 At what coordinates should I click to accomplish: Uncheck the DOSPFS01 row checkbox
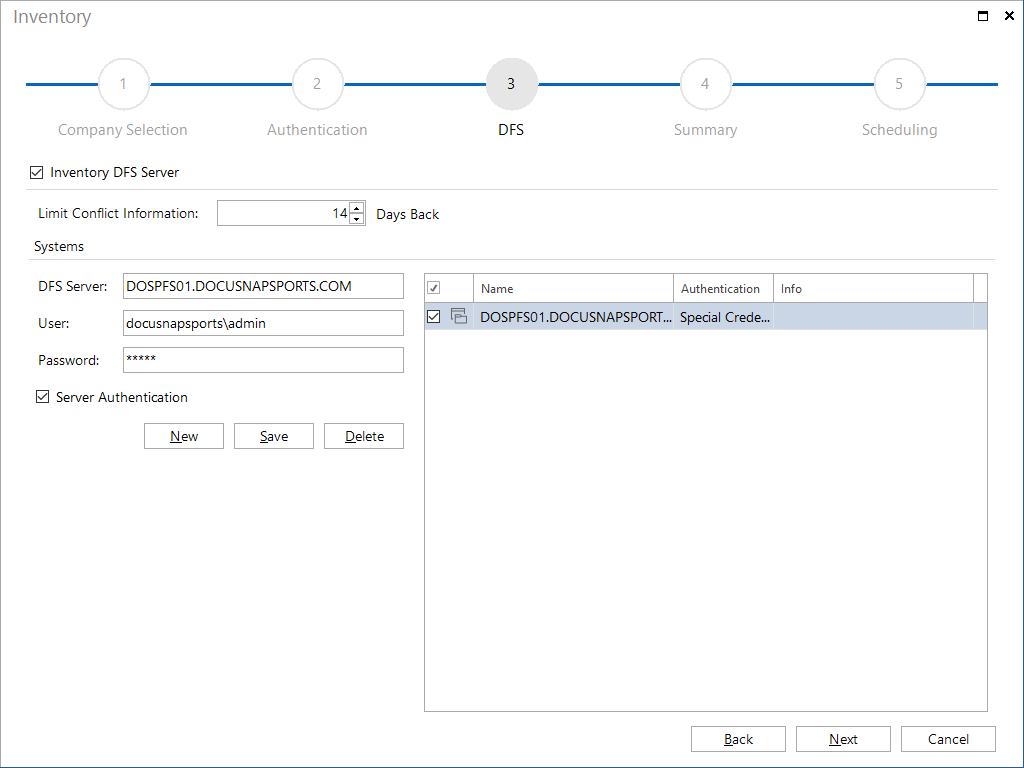click(434, 317)
